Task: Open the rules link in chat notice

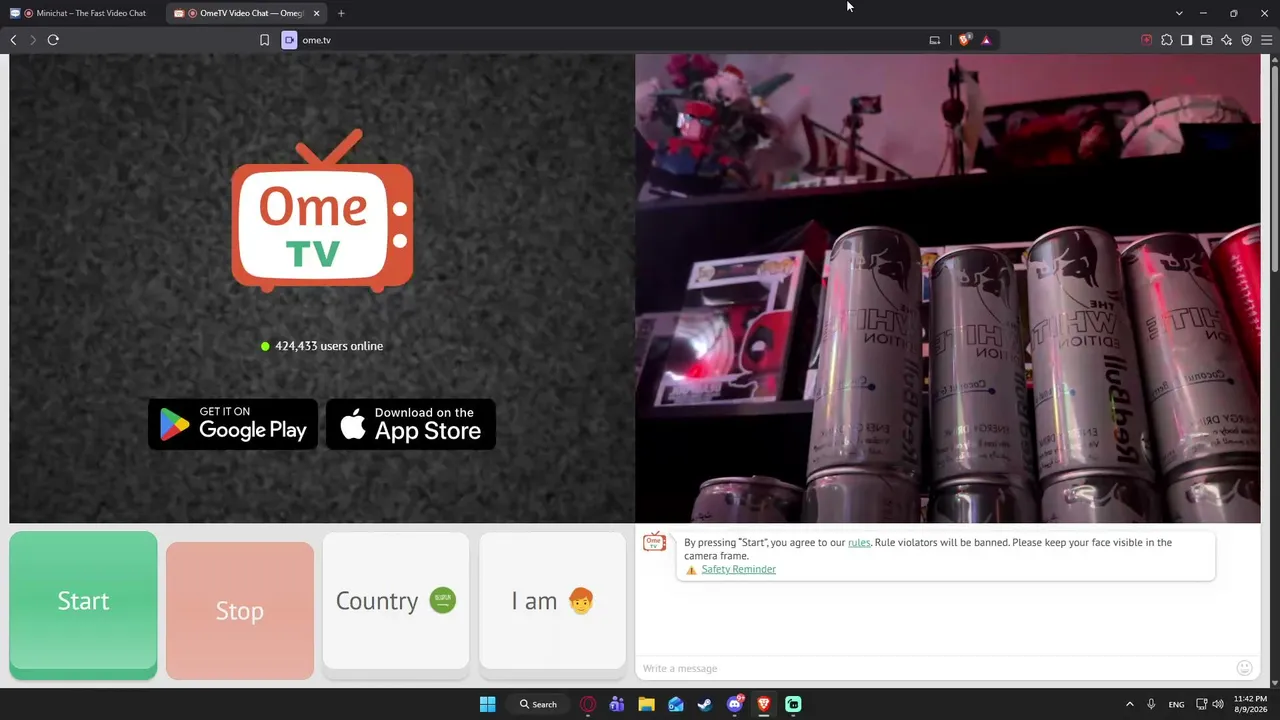Action: (859, 542)
